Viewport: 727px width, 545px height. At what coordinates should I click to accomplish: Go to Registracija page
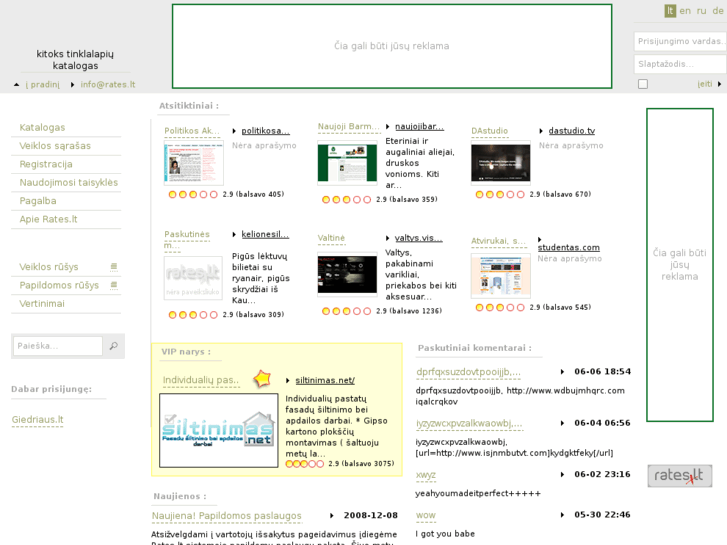coord(46,164)
